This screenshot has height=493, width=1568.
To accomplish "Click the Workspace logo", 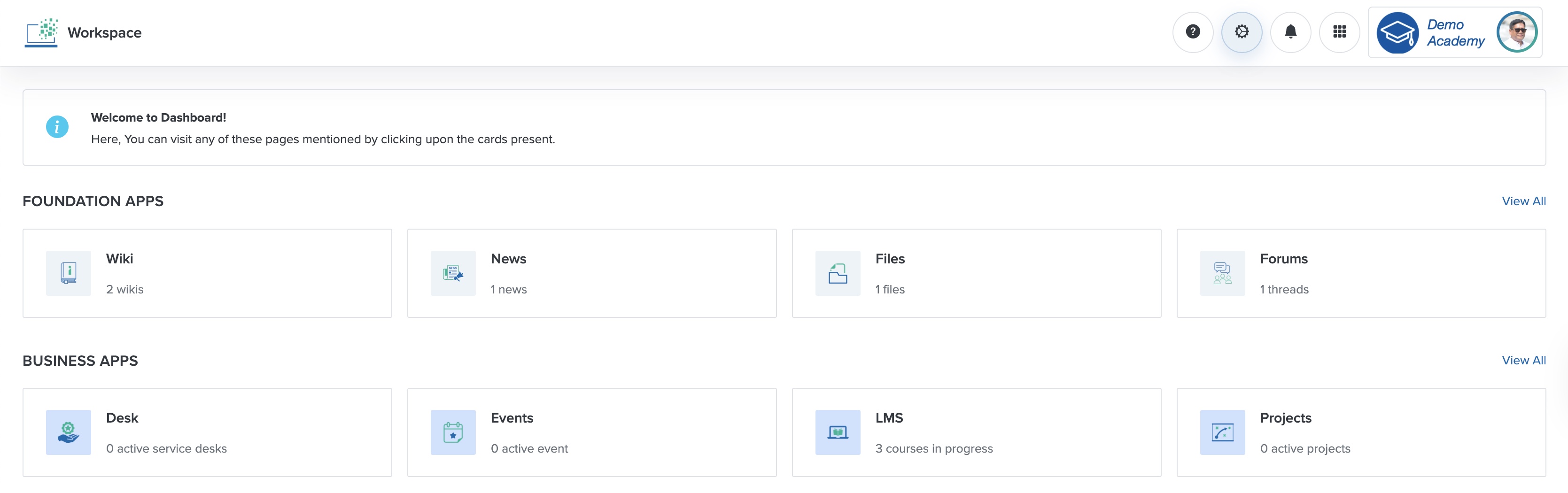I will click(41, 32).
